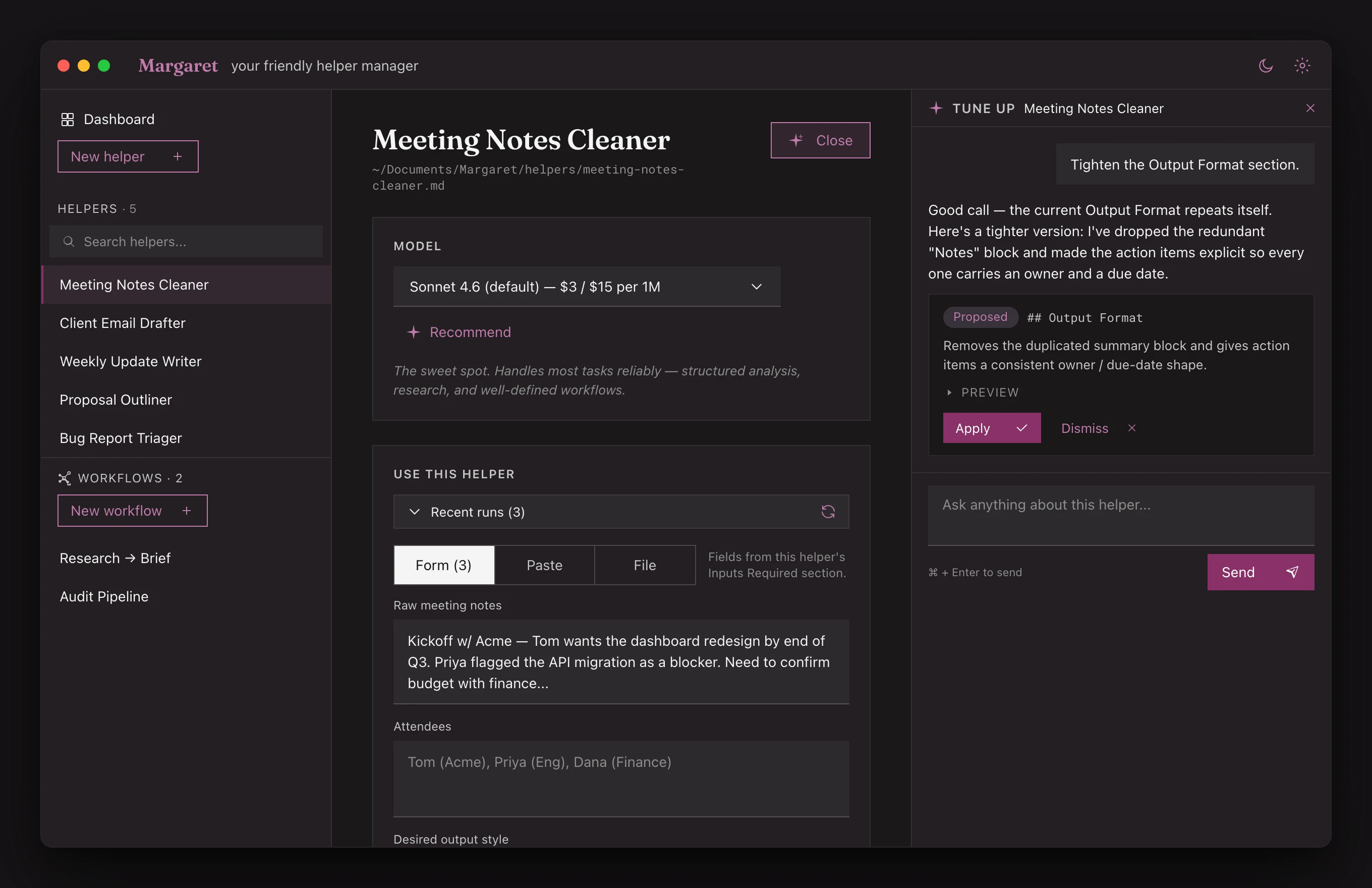Click the plus icon on New helper

click(178, 156)
